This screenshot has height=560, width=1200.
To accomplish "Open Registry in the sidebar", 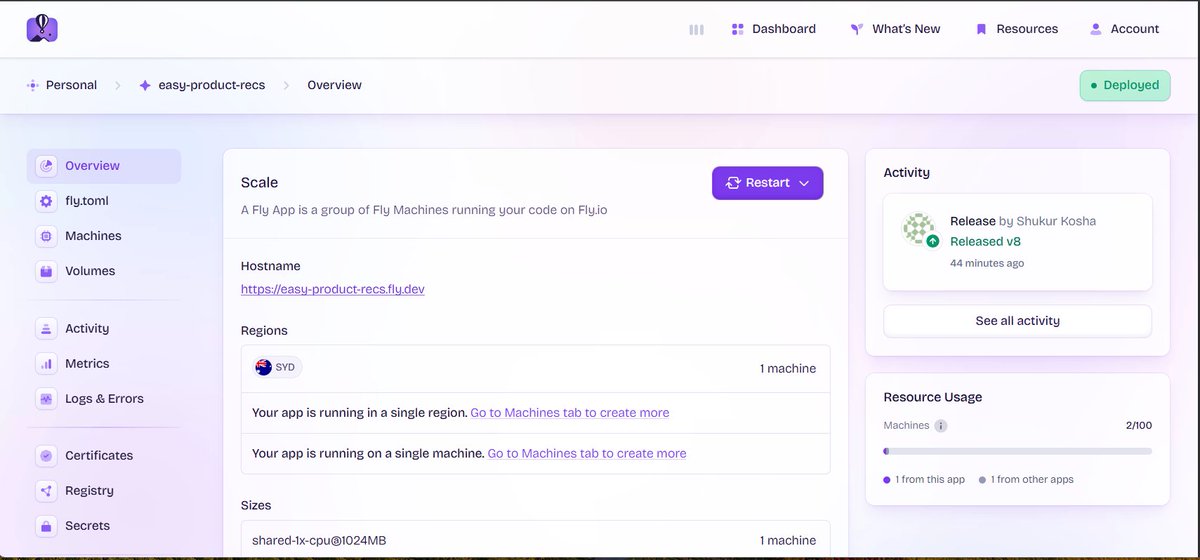I will tap(104, 490).
